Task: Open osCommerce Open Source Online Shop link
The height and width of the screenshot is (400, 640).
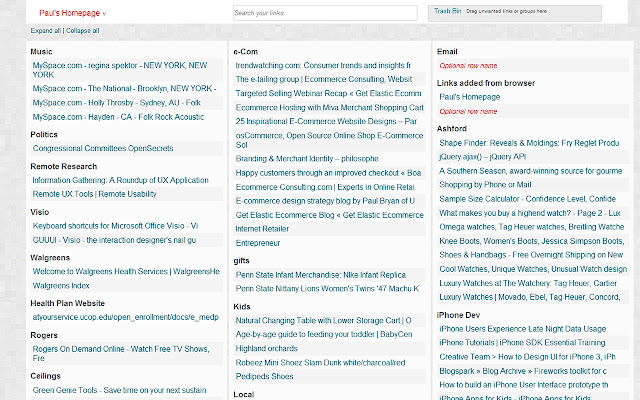Action: (x=329, y=140)
